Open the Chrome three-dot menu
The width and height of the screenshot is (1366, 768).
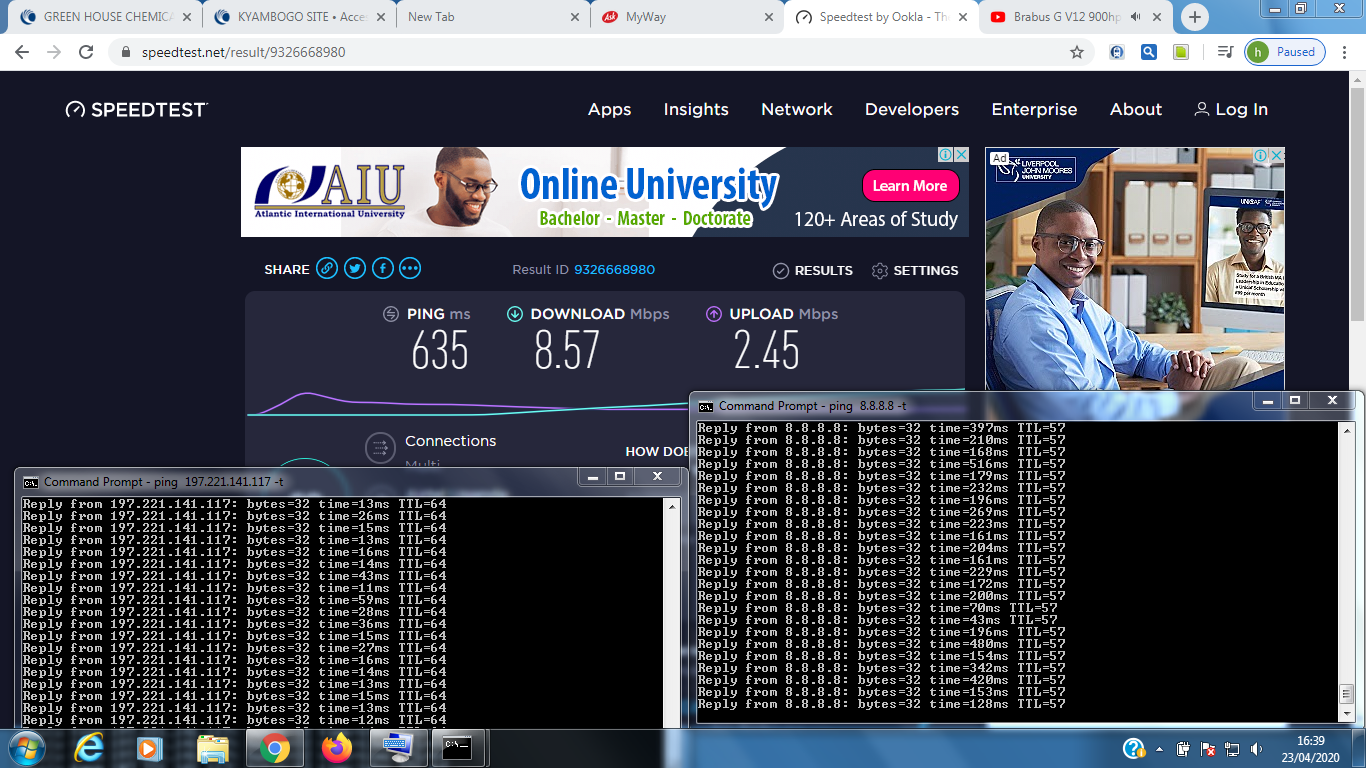click(1345, 52)
